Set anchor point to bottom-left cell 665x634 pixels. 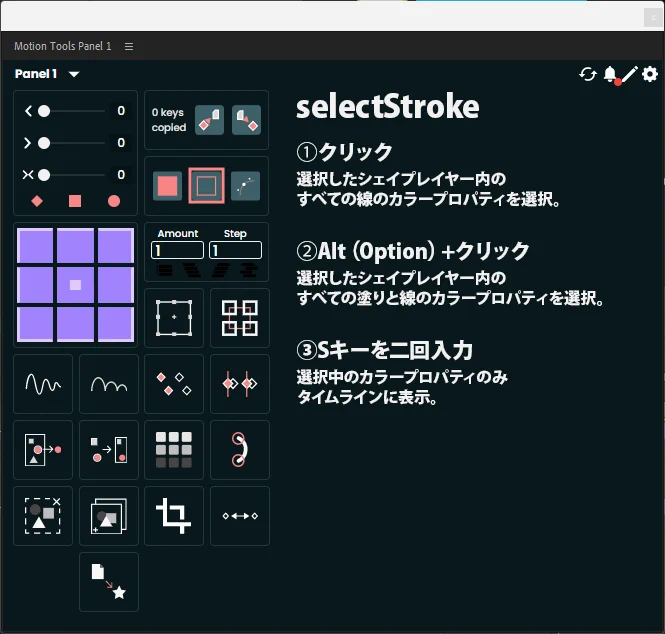(x=35, y=324)
